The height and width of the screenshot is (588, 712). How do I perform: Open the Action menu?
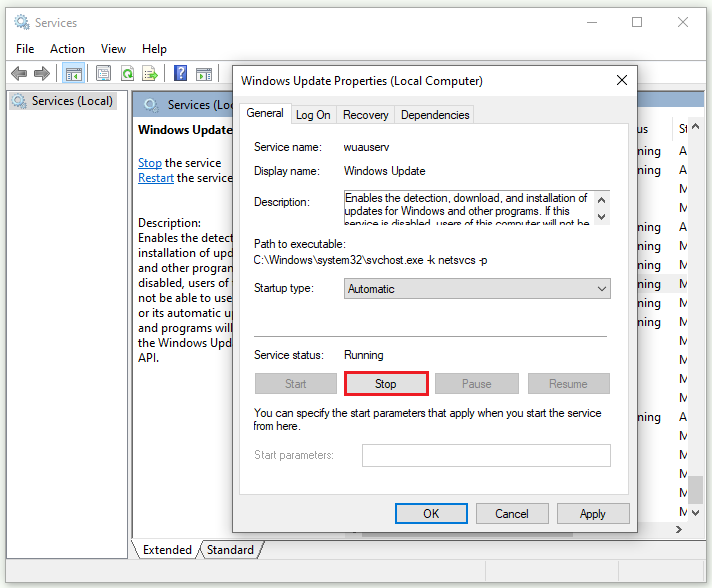point(67,49)
